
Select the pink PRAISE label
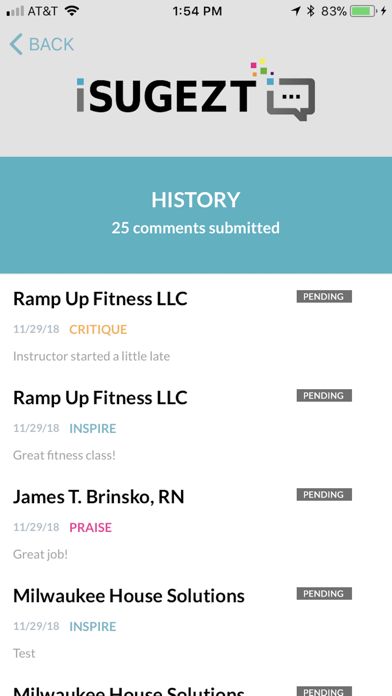pyautogui.click(x=91, y=527)
